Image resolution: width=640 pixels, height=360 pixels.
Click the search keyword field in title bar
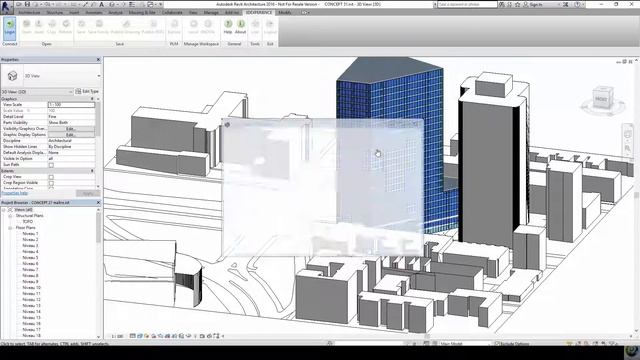tap(467, 4)
